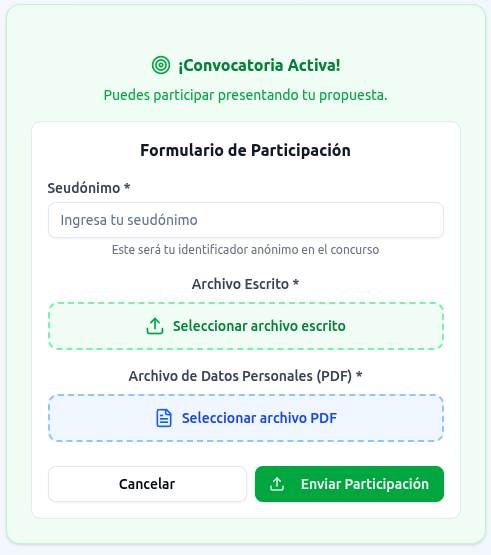The image size is (491, 555).
Task: Select the 'Seleccionar archivo escrito' text
Action: (259, 326)
